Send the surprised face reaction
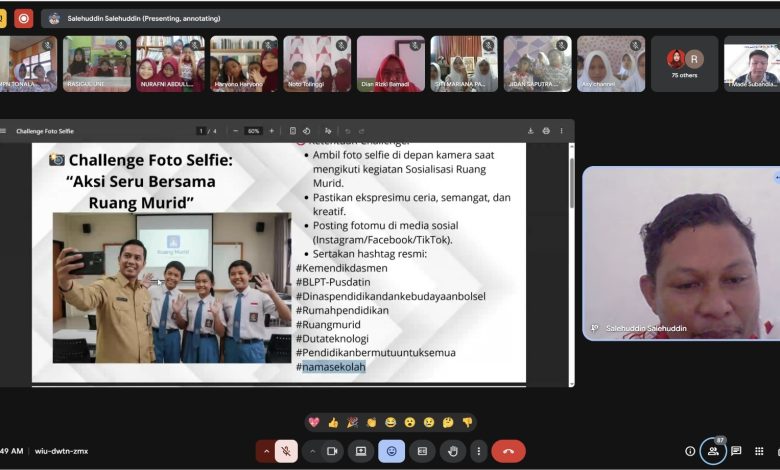This screenshot has width=780, height=470. [410, 422]
